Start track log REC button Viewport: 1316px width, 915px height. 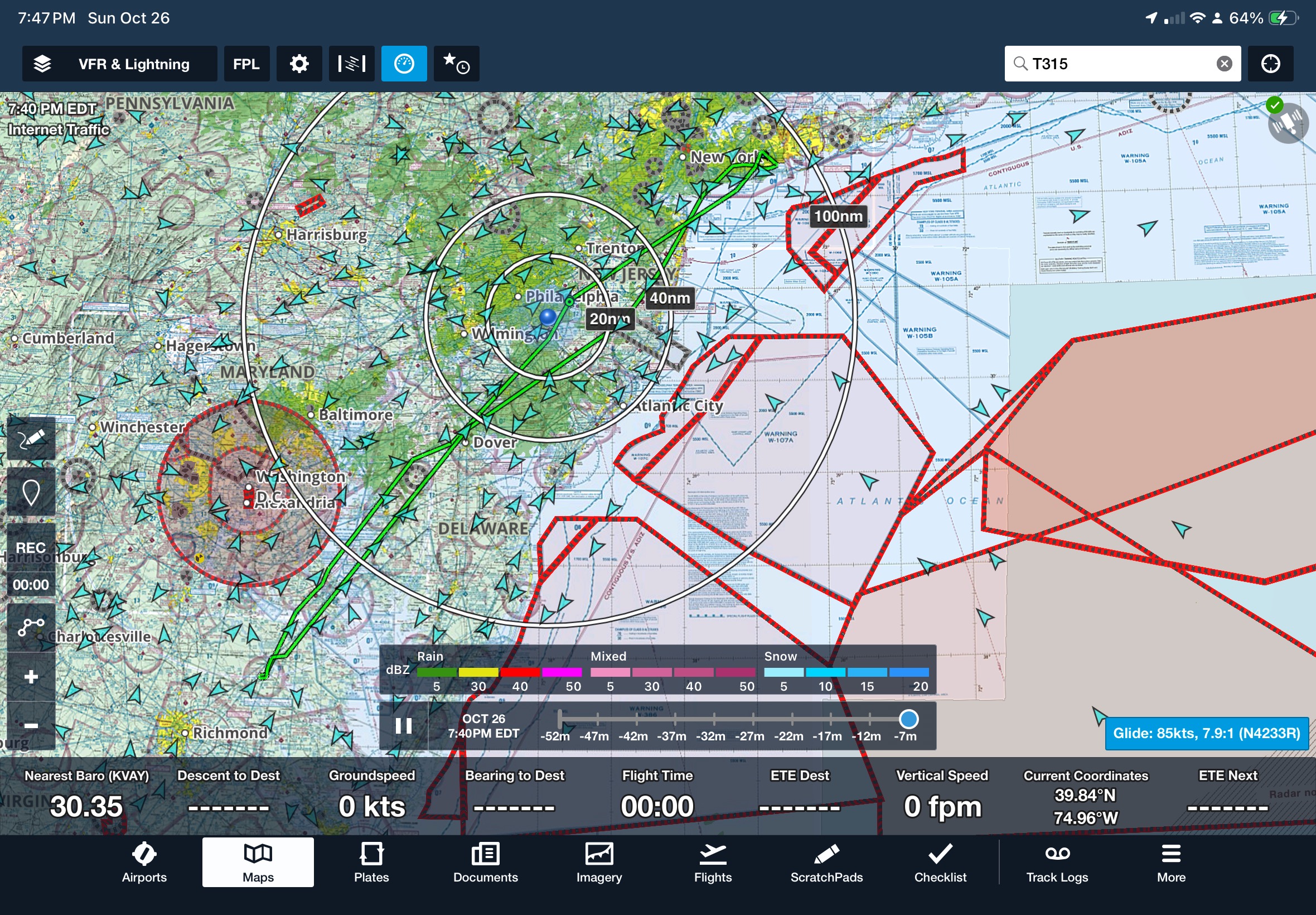[x=31, y=547]
